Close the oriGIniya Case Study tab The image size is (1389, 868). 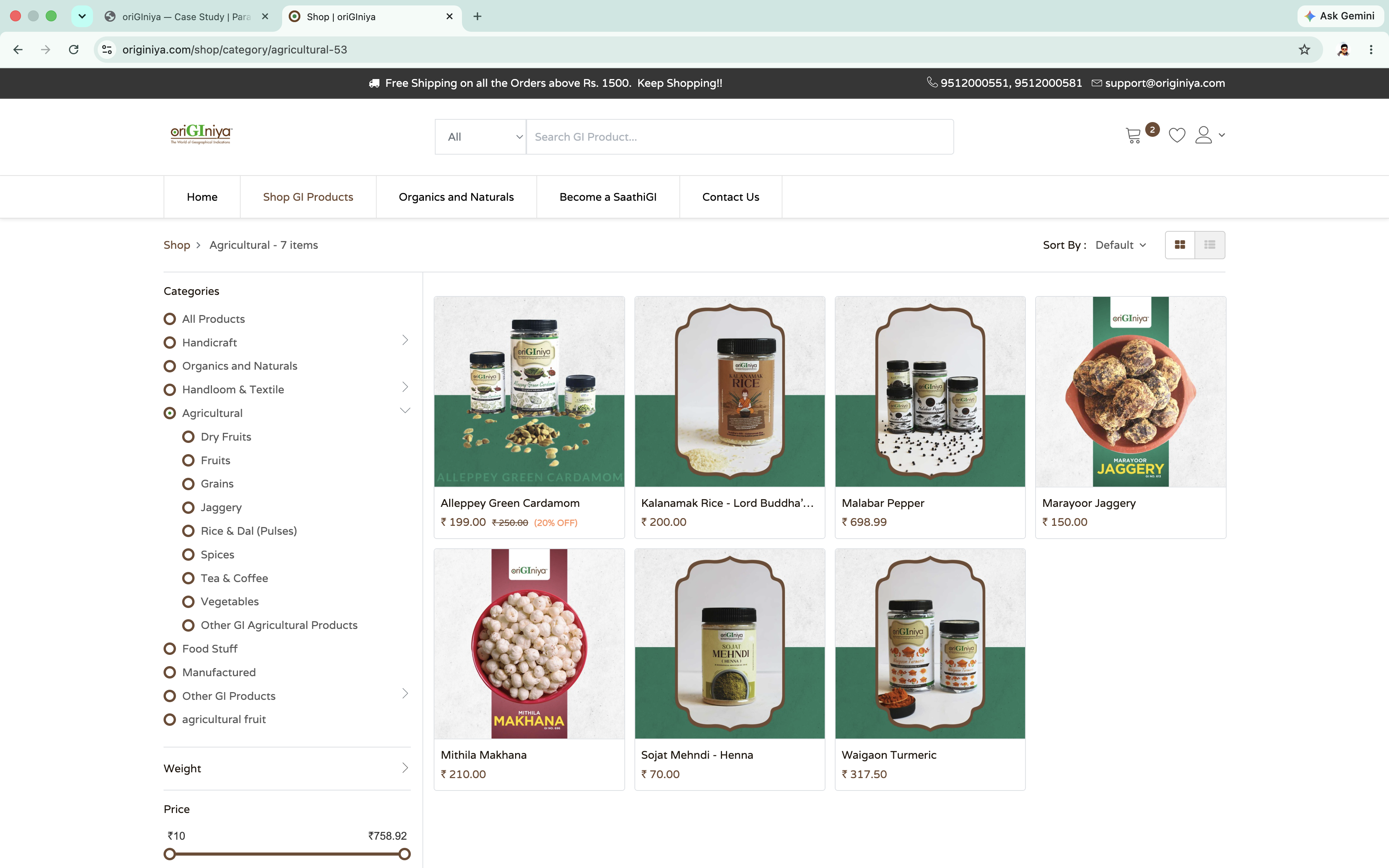265,17
